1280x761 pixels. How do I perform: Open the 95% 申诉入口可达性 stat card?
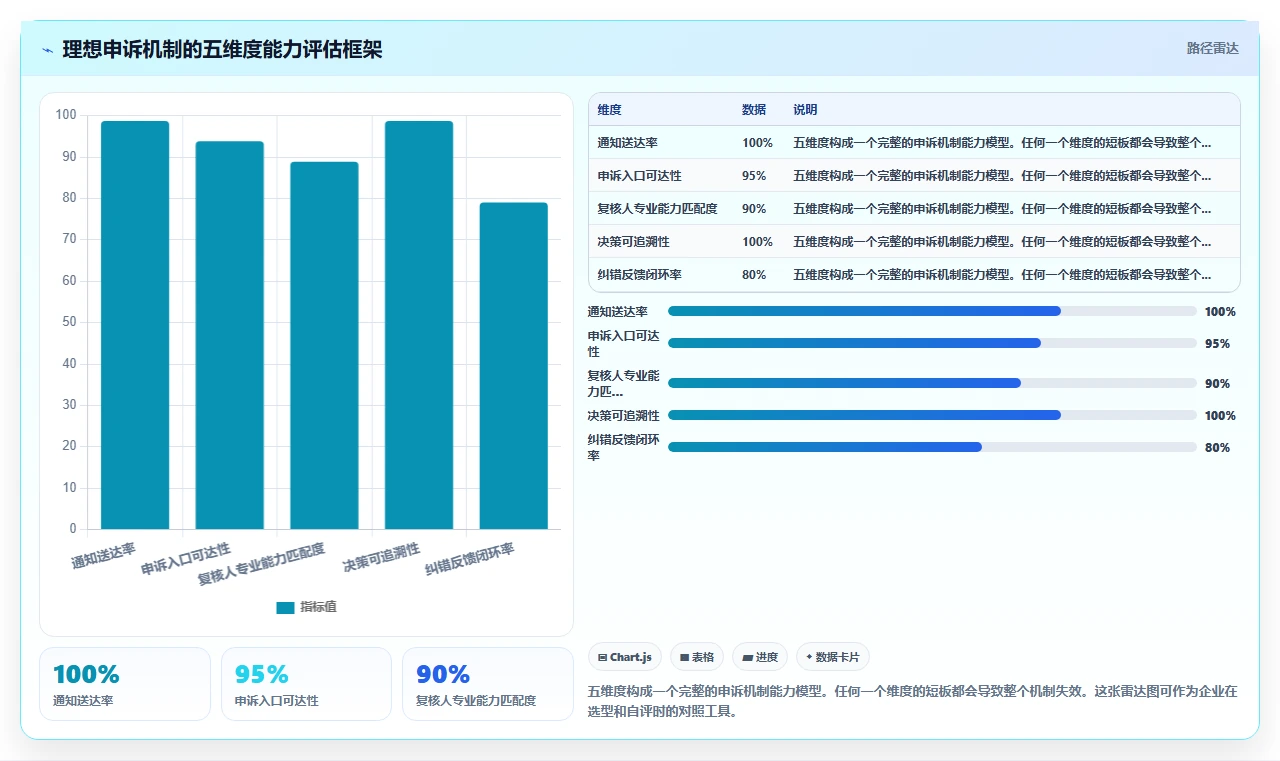[x=306, y=684]
